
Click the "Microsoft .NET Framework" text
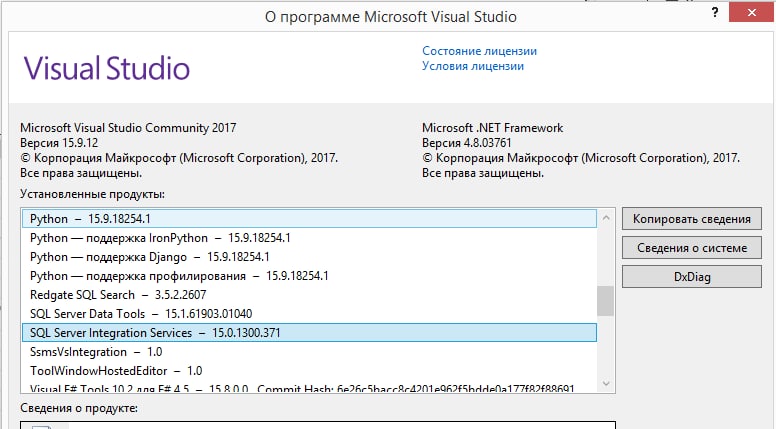(x=492, y=128)
